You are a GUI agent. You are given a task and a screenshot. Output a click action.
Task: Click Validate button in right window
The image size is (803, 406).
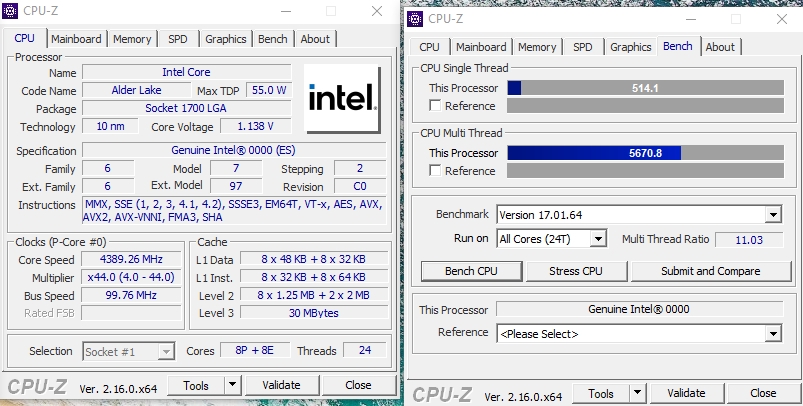(x=686, y=393)
